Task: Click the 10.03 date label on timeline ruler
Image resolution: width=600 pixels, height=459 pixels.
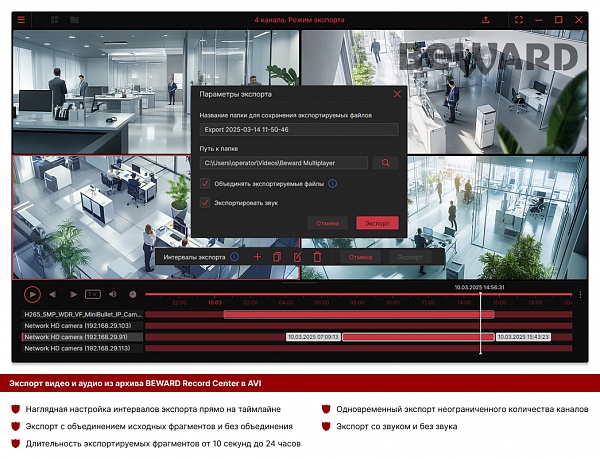Action: pyautogui.click(x=215, y=303)
